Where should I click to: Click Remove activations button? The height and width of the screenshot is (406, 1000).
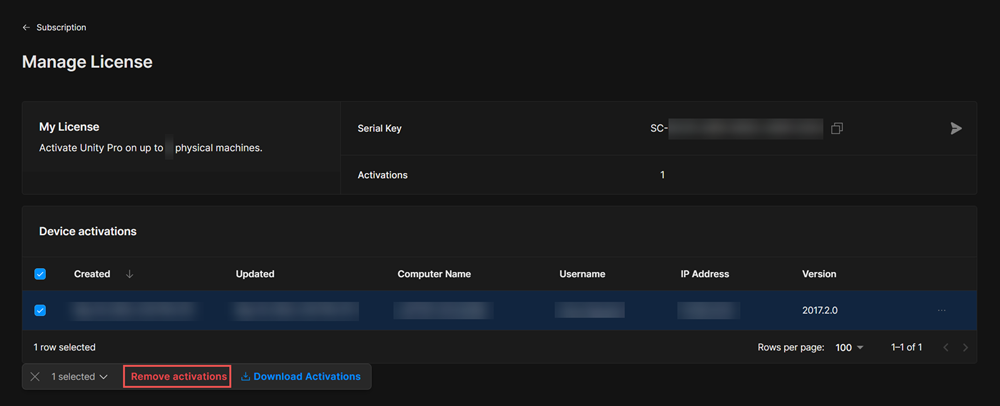tap(177, 377)
